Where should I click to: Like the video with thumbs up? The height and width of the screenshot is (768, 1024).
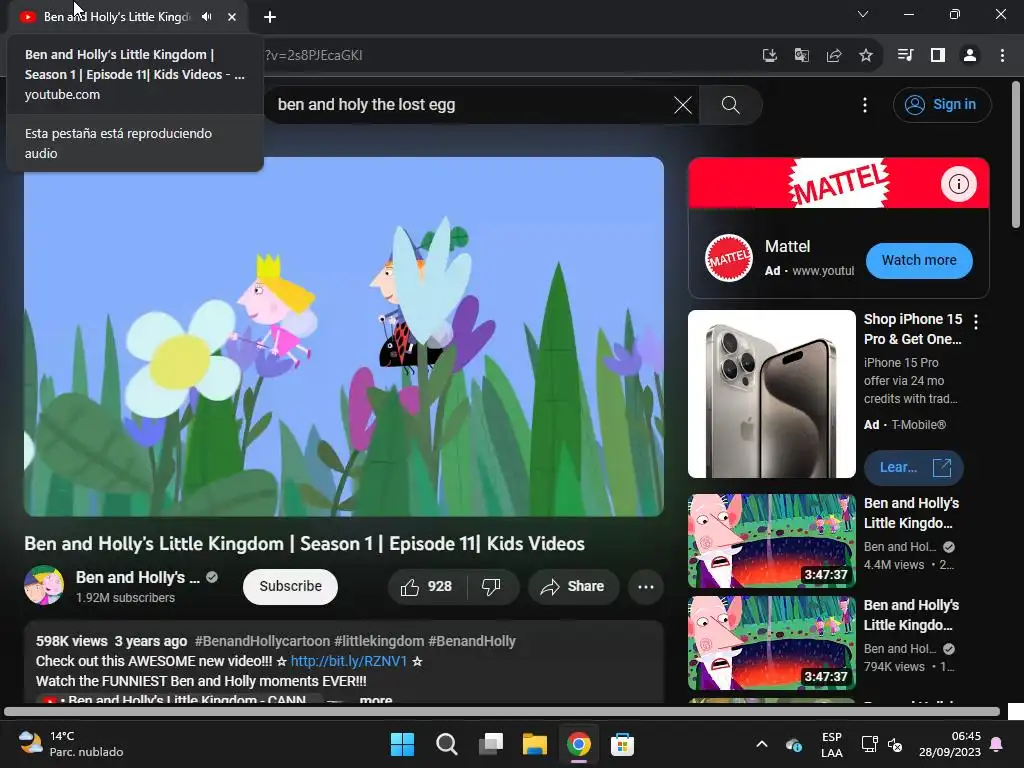click(427, 586)
